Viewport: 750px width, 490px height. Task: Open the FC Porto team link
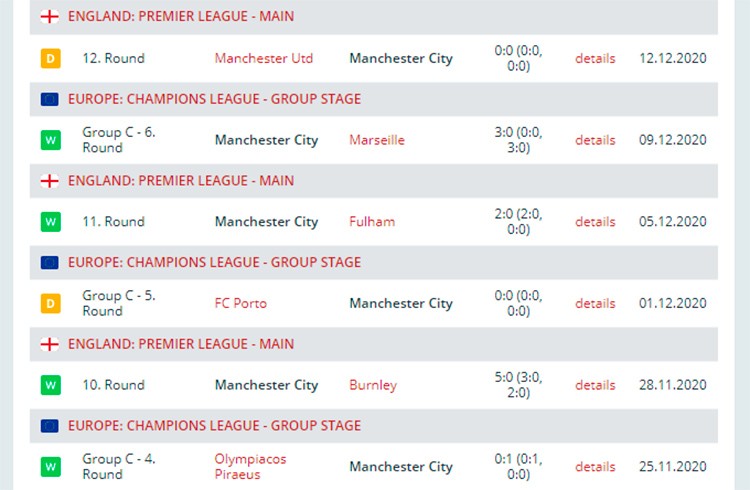pyautogui.click(x=241, y=303)
